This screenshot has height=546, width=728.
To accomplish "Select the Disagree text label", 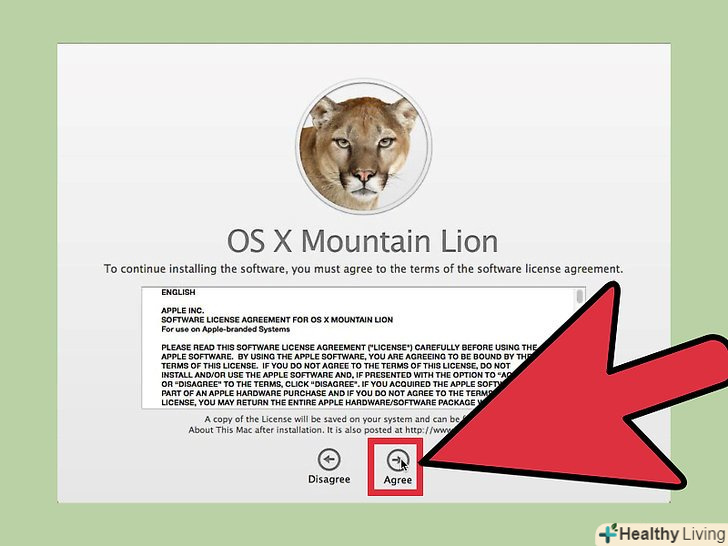I will [329, 479].
